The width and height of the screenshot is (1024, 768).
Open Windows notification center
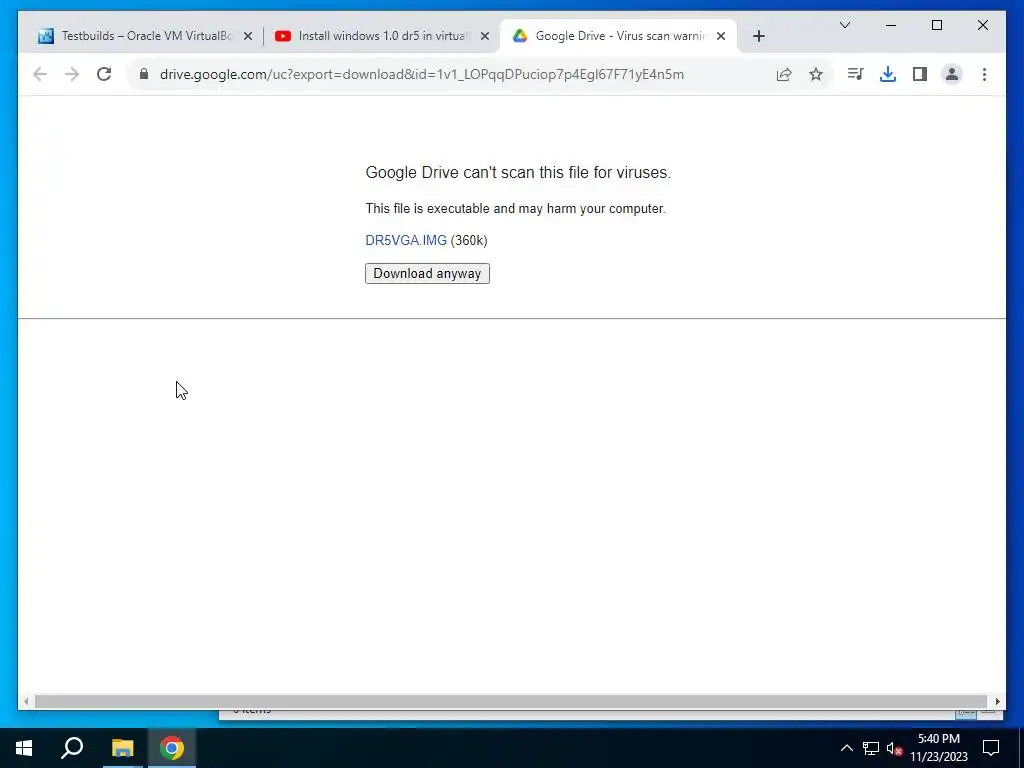tap(991, 748)
